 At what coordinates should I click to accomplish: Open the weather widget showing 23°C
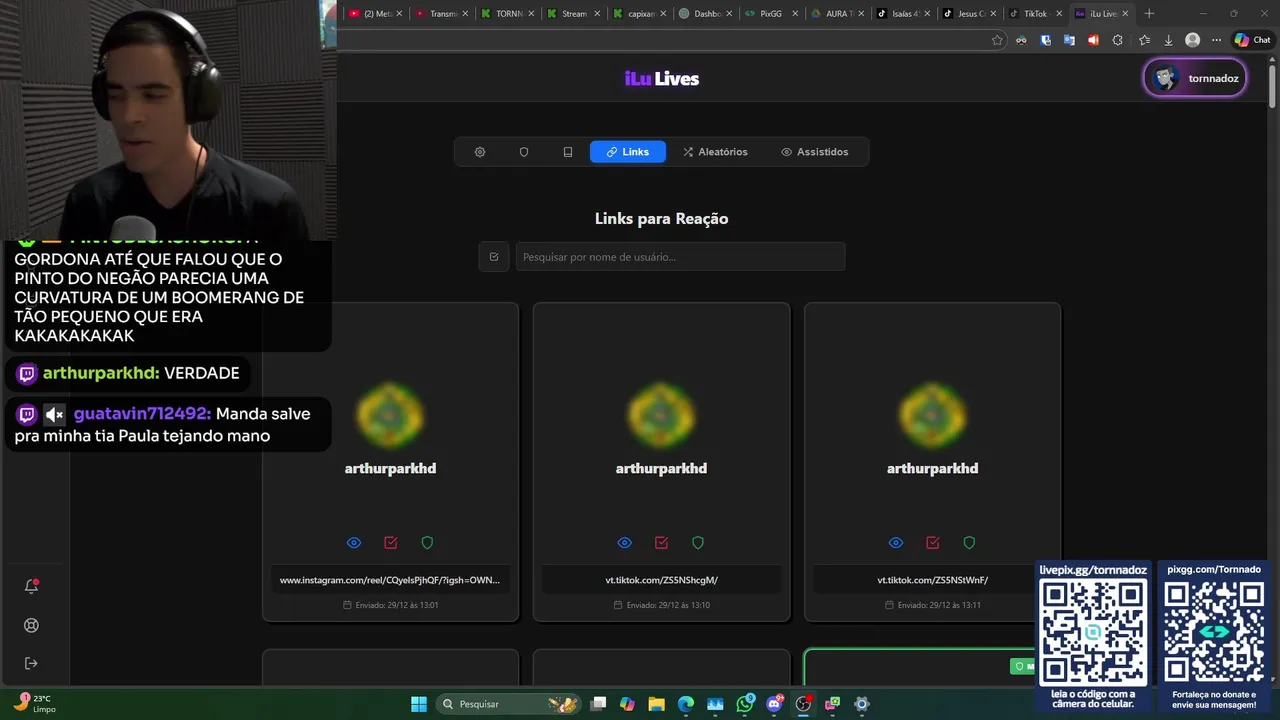coord(33,704)
